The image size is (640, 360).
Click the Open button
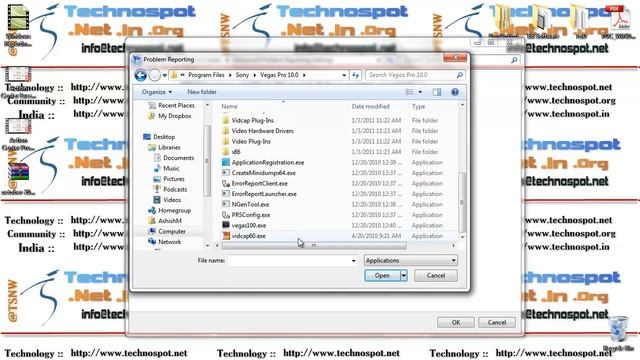(x=382, y=276)
